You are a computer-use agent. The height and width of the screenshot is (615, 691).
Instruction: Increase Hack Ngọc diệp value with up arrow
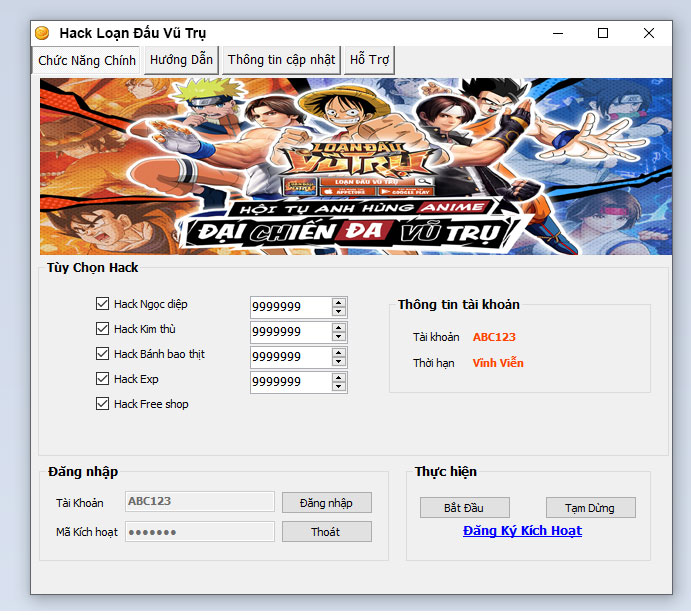(339, 302)
